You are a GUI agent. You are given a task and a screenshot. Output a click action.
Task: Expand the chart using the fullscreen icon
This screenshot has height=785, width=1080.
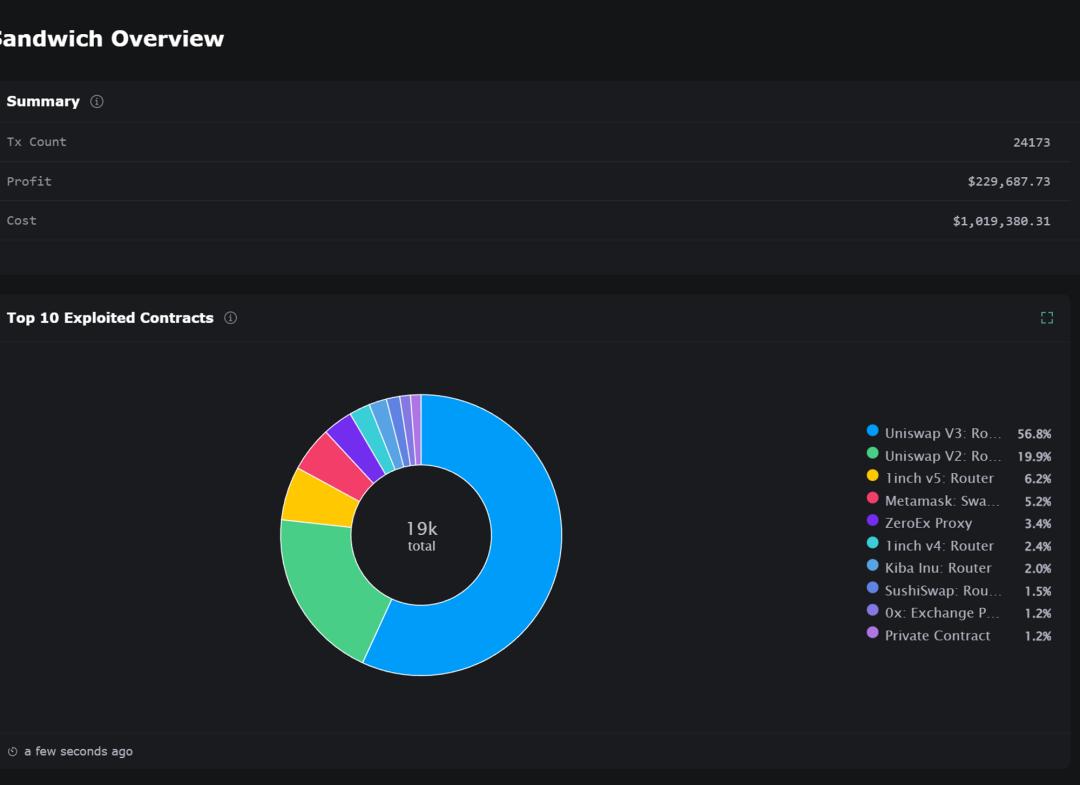tap(1047, 317)
